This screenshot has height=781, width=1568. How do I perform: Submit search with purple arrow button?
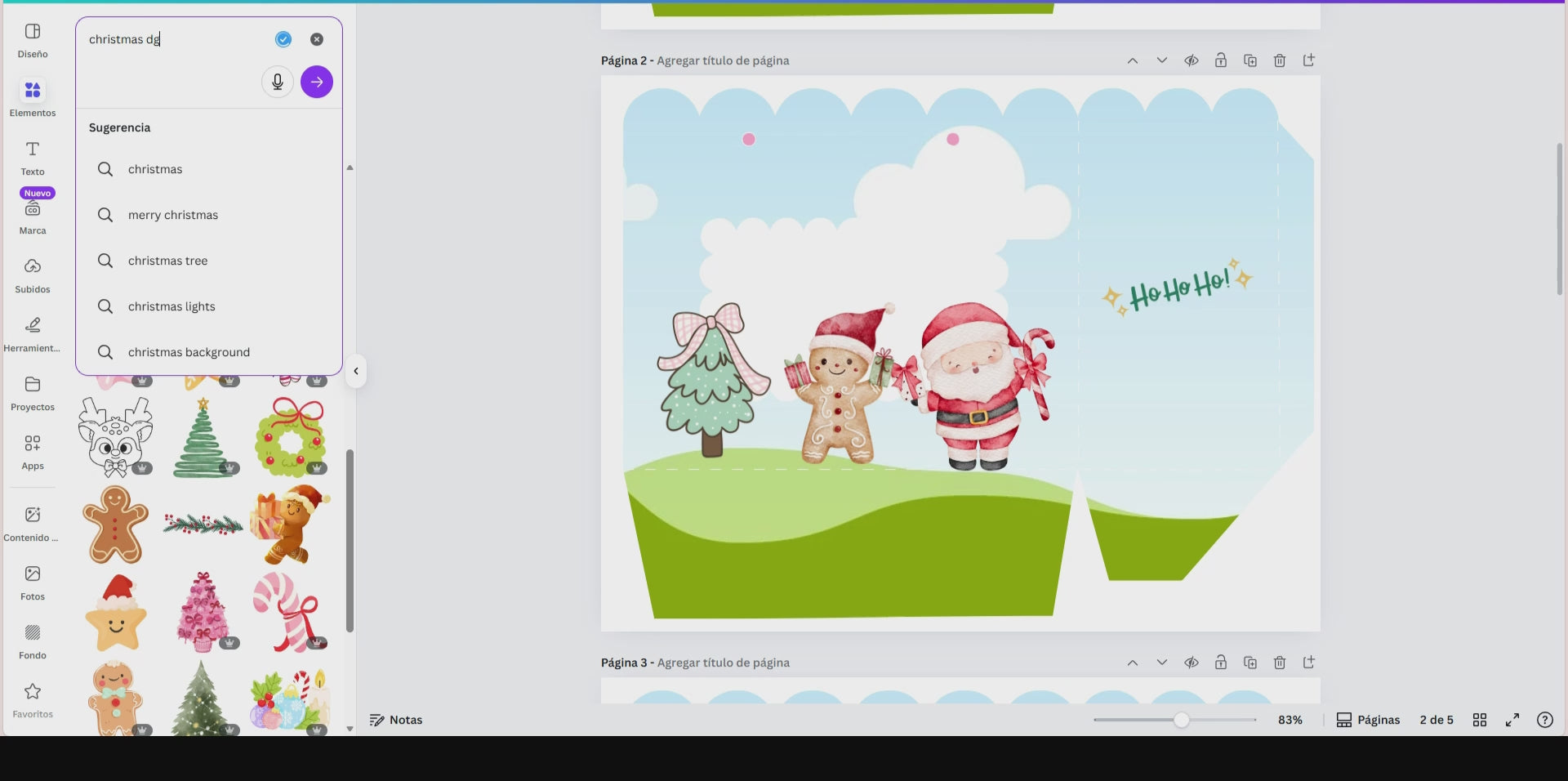316,82
